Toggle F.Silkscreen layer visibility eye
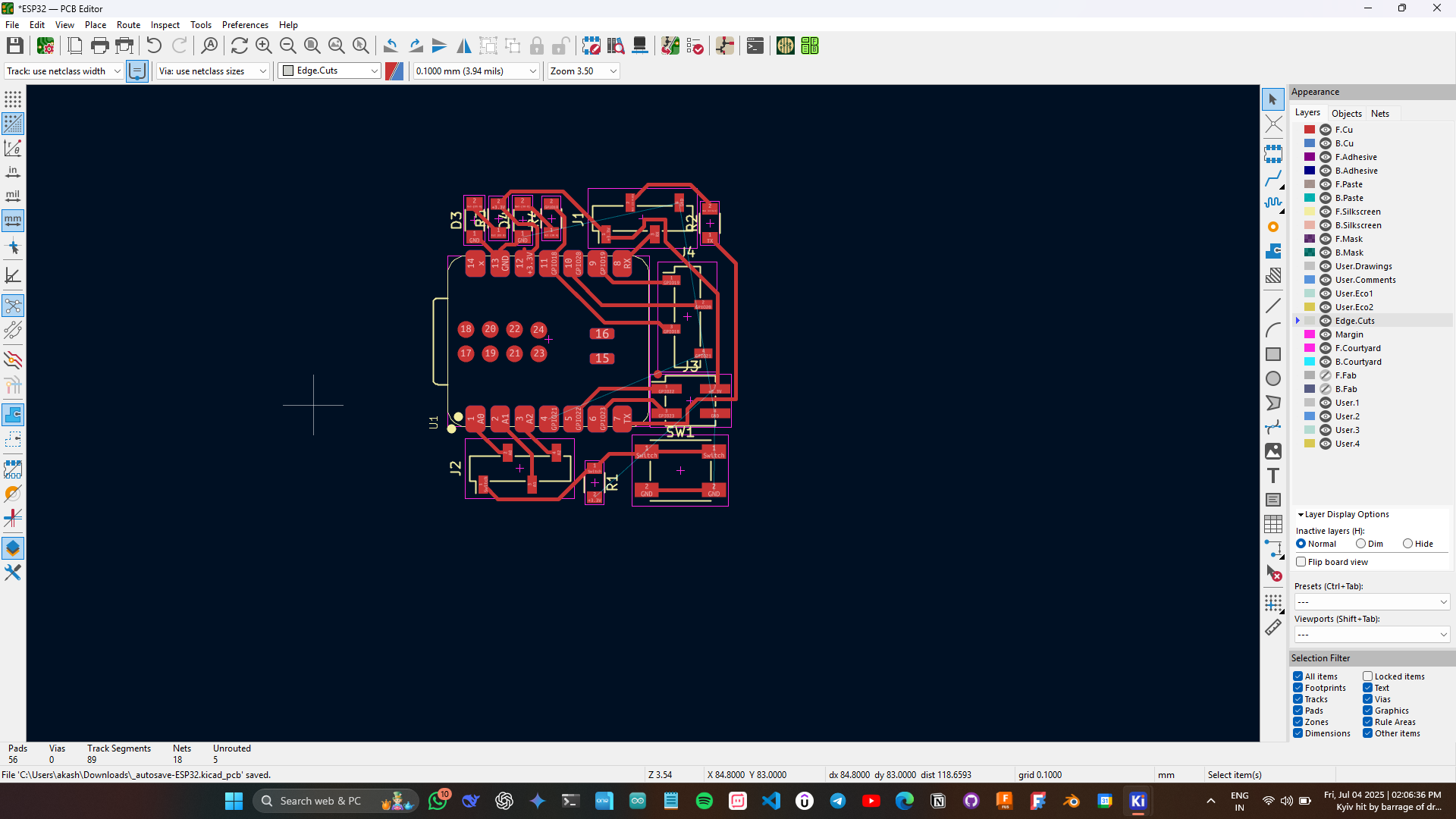Image resolution: width=1456 pixels, height=819 pixels. (x=1326, y=212)
